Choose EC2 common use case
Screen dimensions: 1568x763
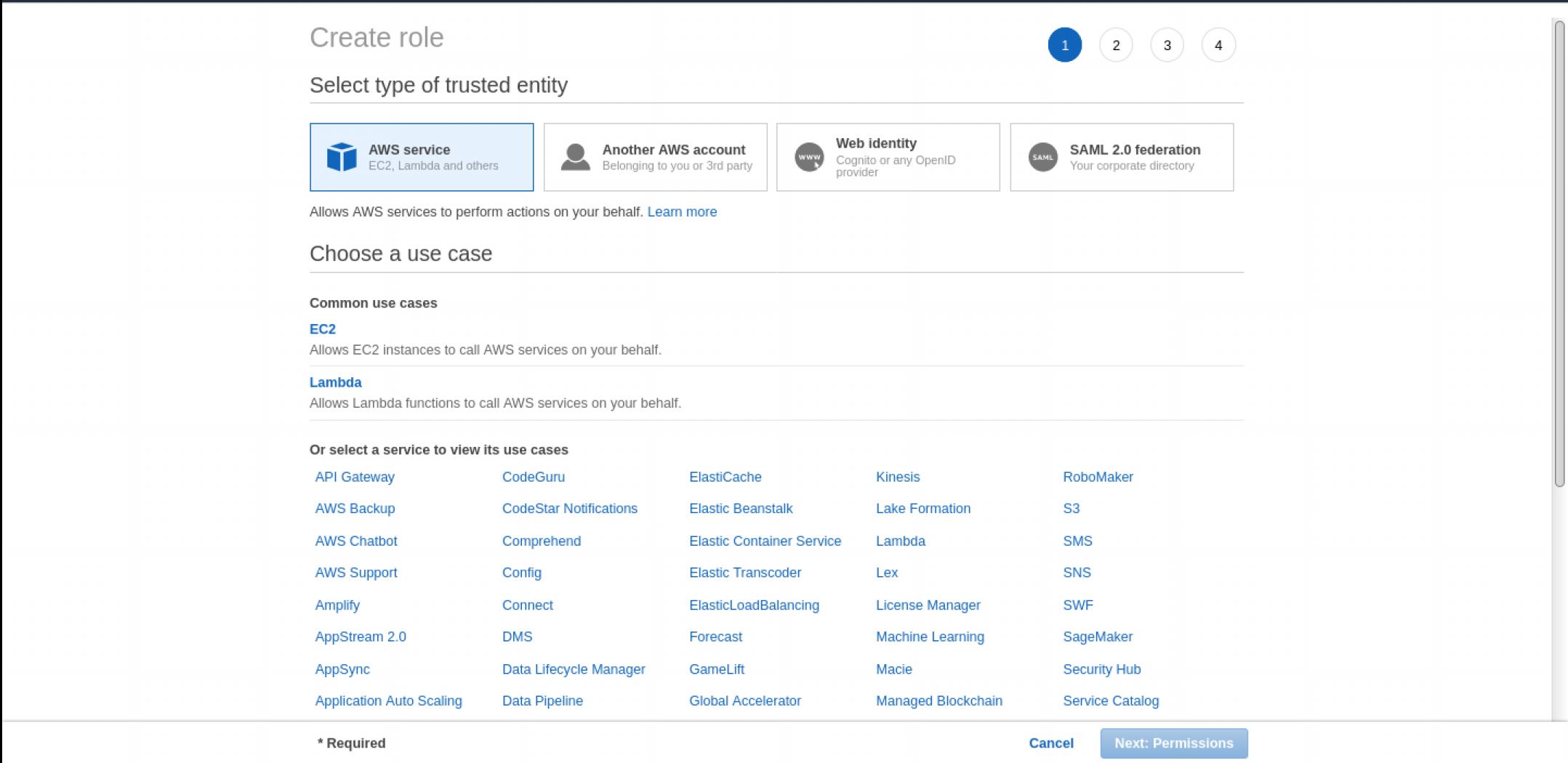[322, 329]
